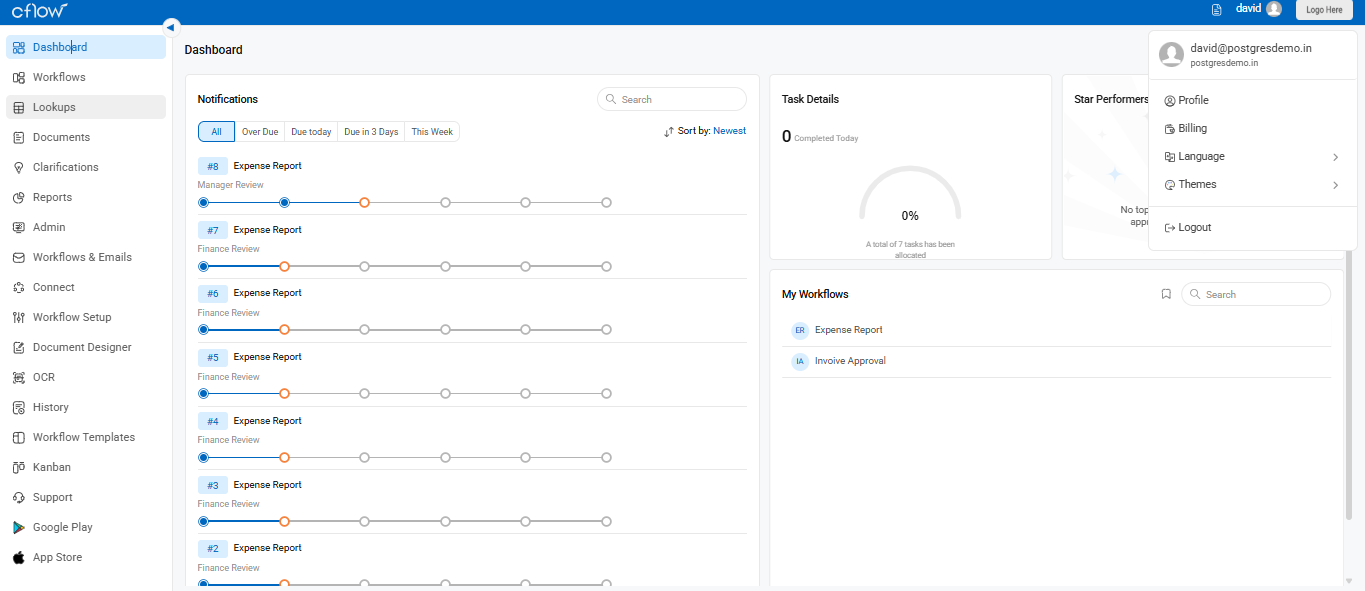Open the Expense Report workflow link

coord(848,330)
